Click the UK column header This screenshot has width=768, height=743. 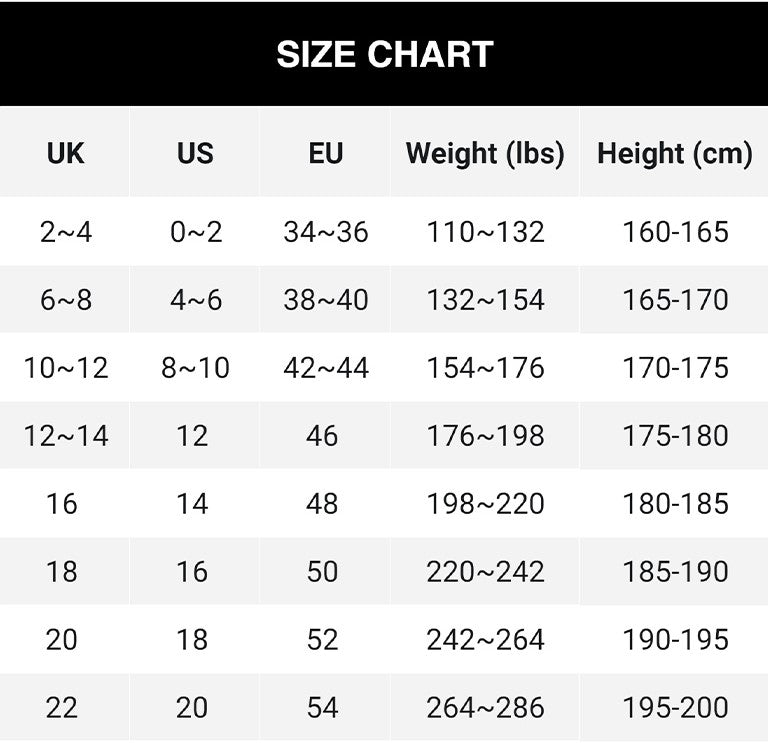pos(66,153)
